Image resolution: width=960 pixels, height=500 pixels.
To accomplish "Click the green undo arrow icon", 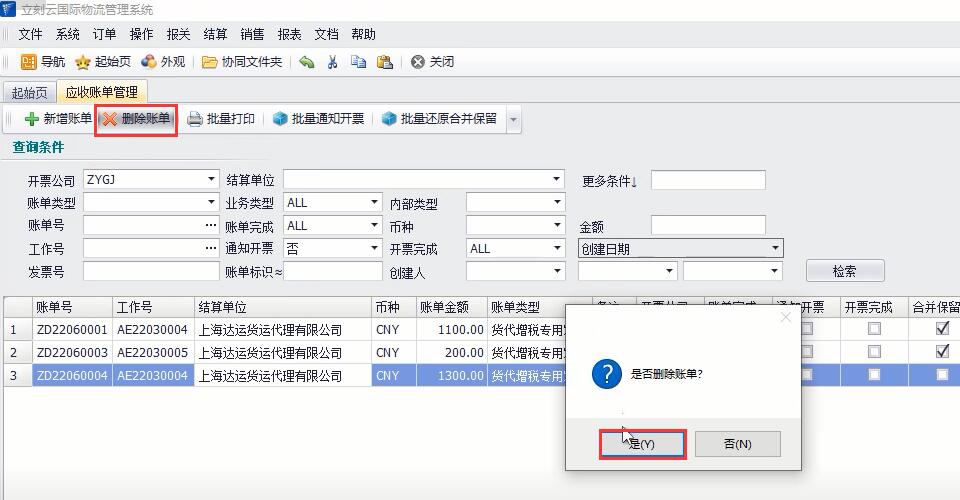I will pos(307,62).
